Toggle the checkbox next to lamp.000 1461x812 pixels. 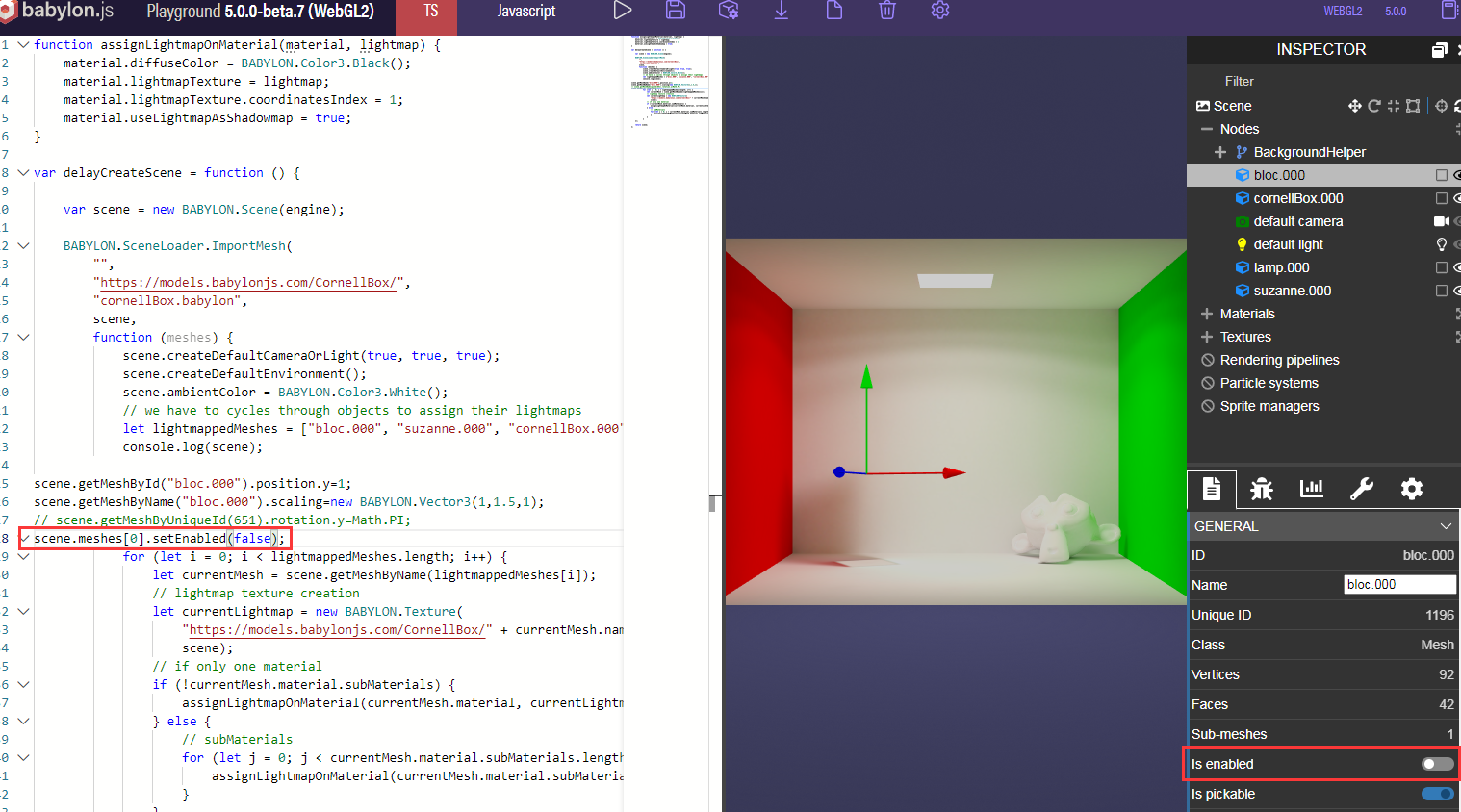pyautogui.click(x=1441, y=267)
